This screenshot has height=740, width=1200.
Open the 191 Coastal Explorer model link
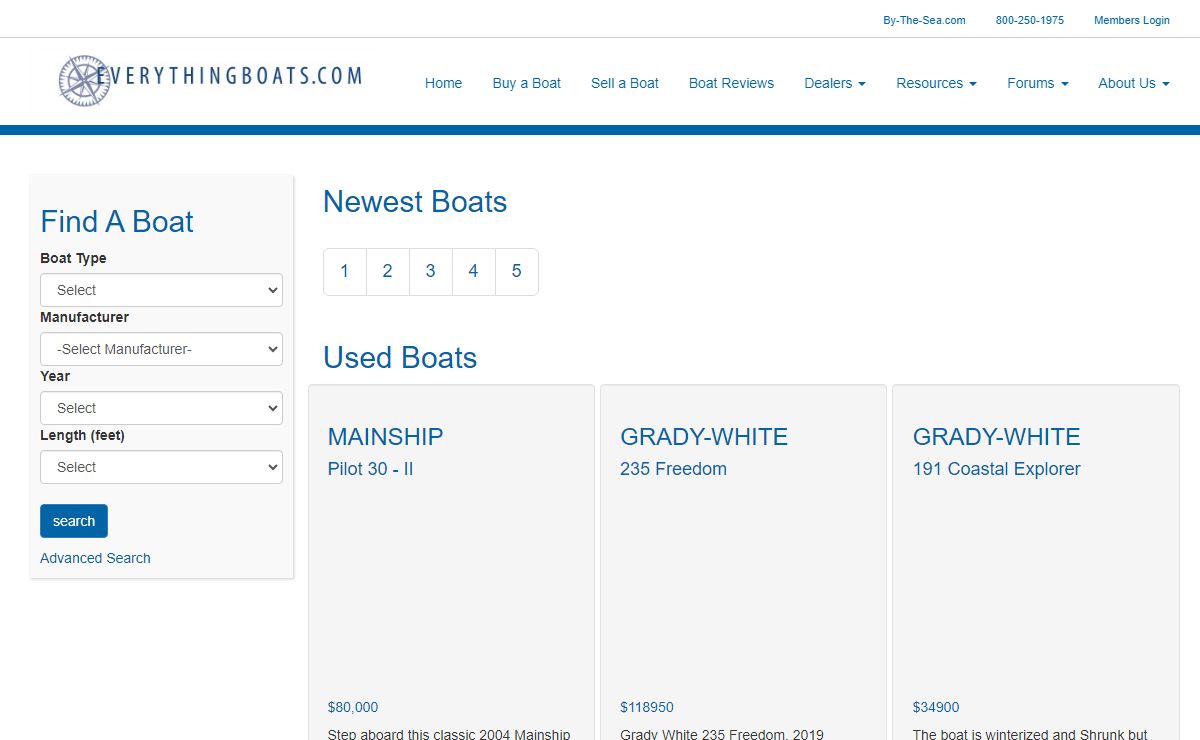pos(996,469)
